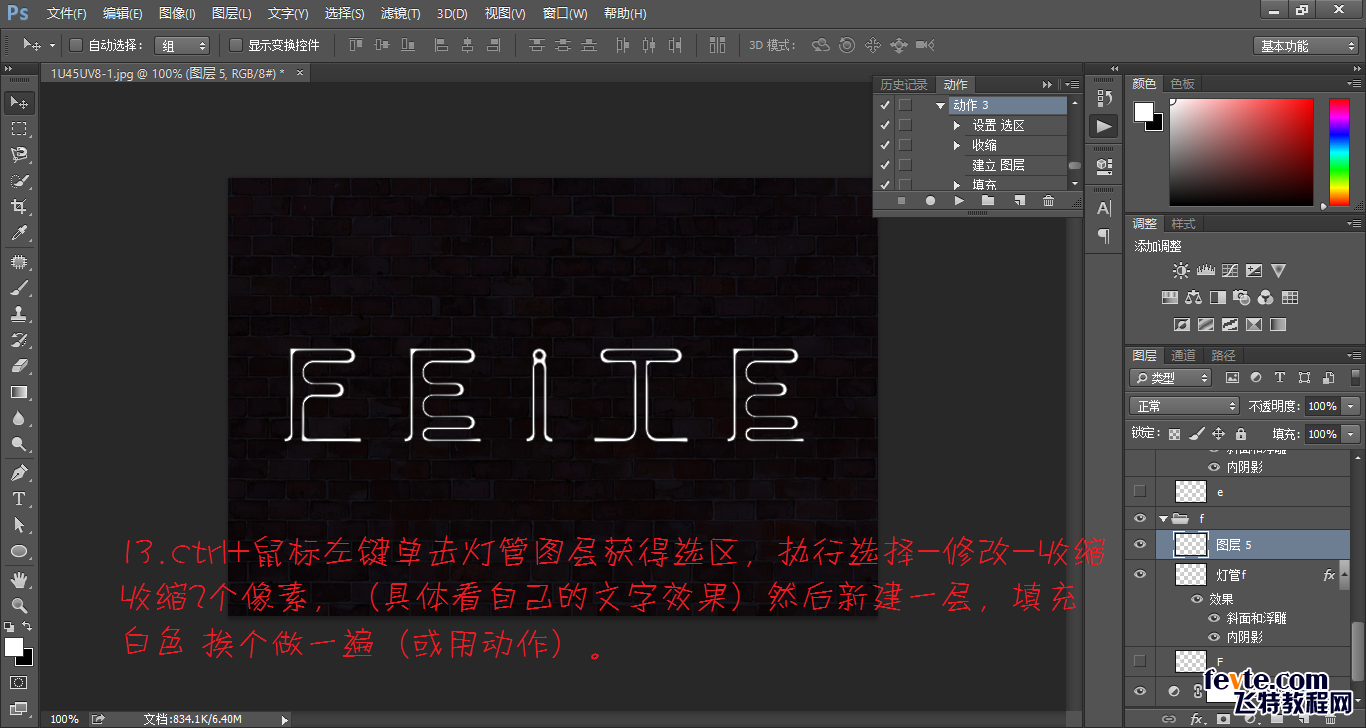Click the 1U45UV8-1.jpg document tab
The image size is (1366, 728).
120,72
